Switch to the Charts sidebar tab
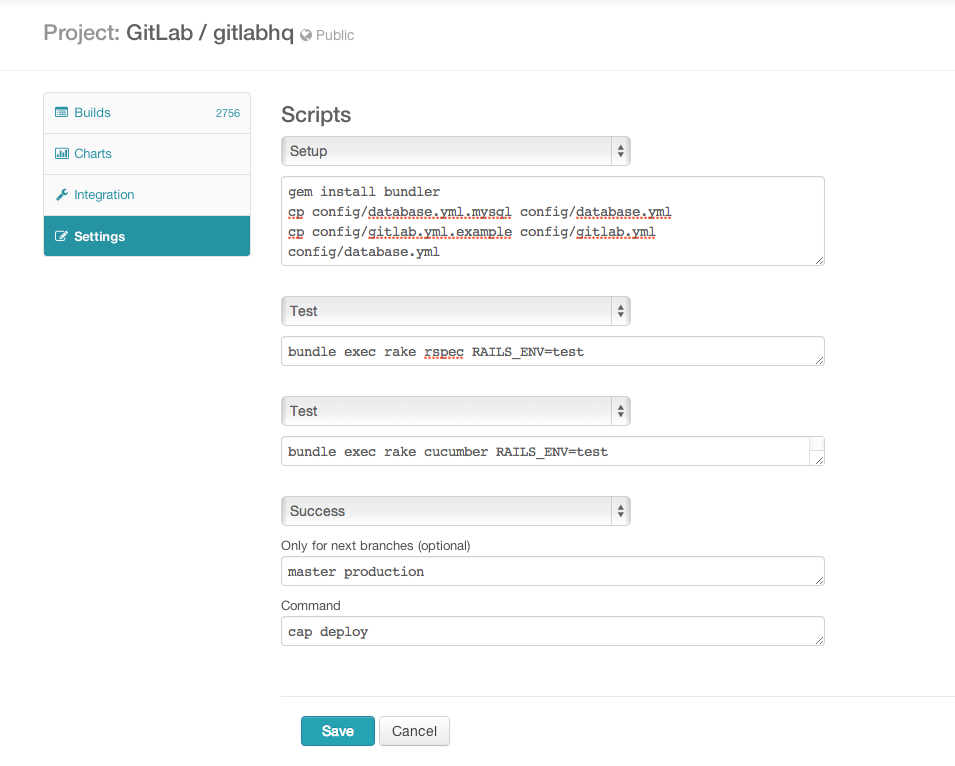Viewport: 955px width, 766px height. click(147, 154)
